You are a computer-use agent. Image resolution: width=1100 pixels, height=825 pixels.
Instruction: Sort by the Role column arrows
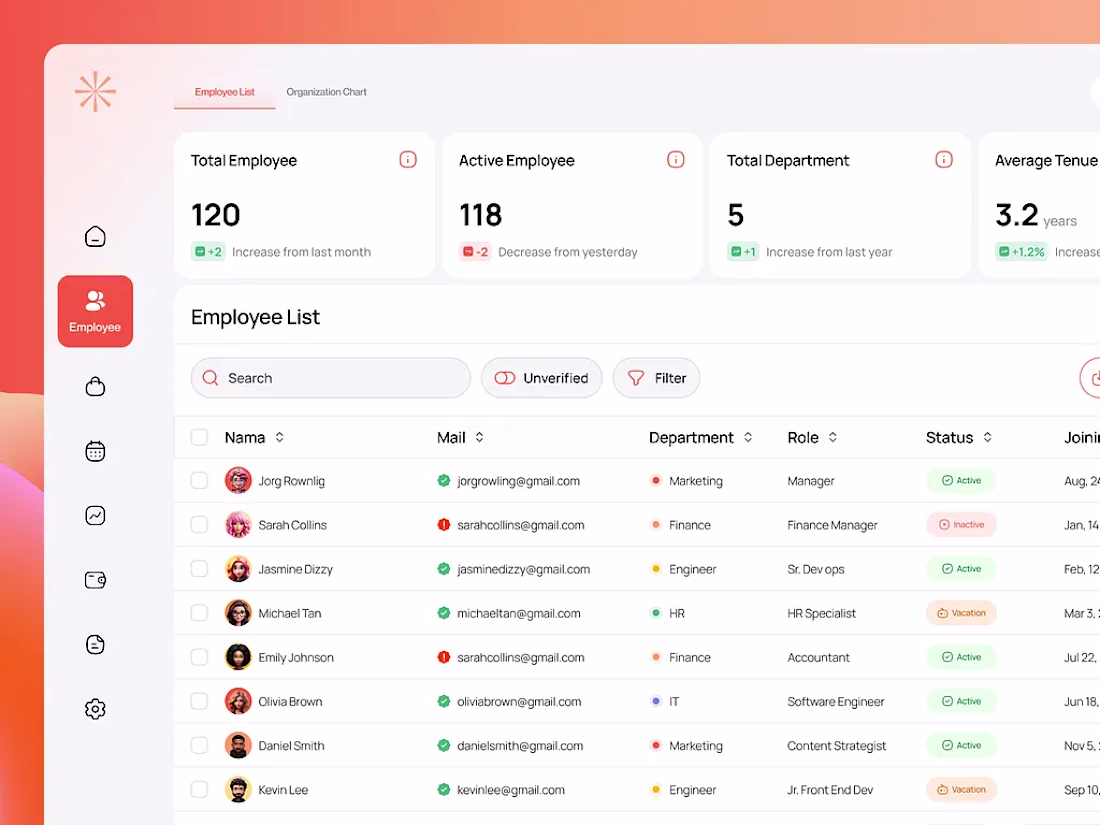[833, 437]
